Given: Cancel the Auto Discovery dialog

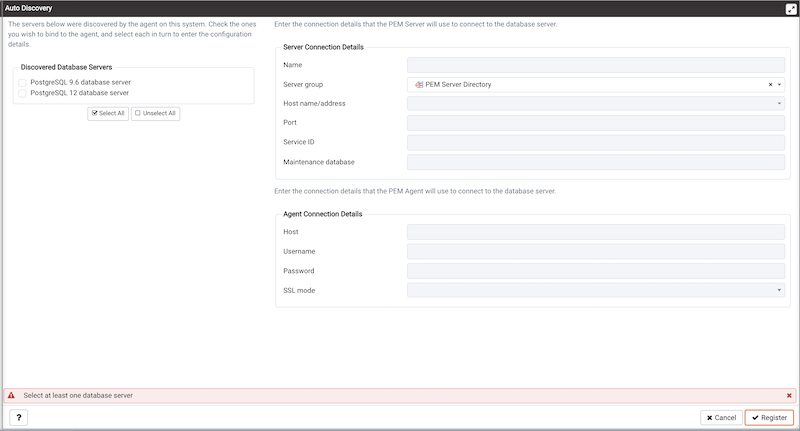Looking at the screenshot, I should click(721, 417).
